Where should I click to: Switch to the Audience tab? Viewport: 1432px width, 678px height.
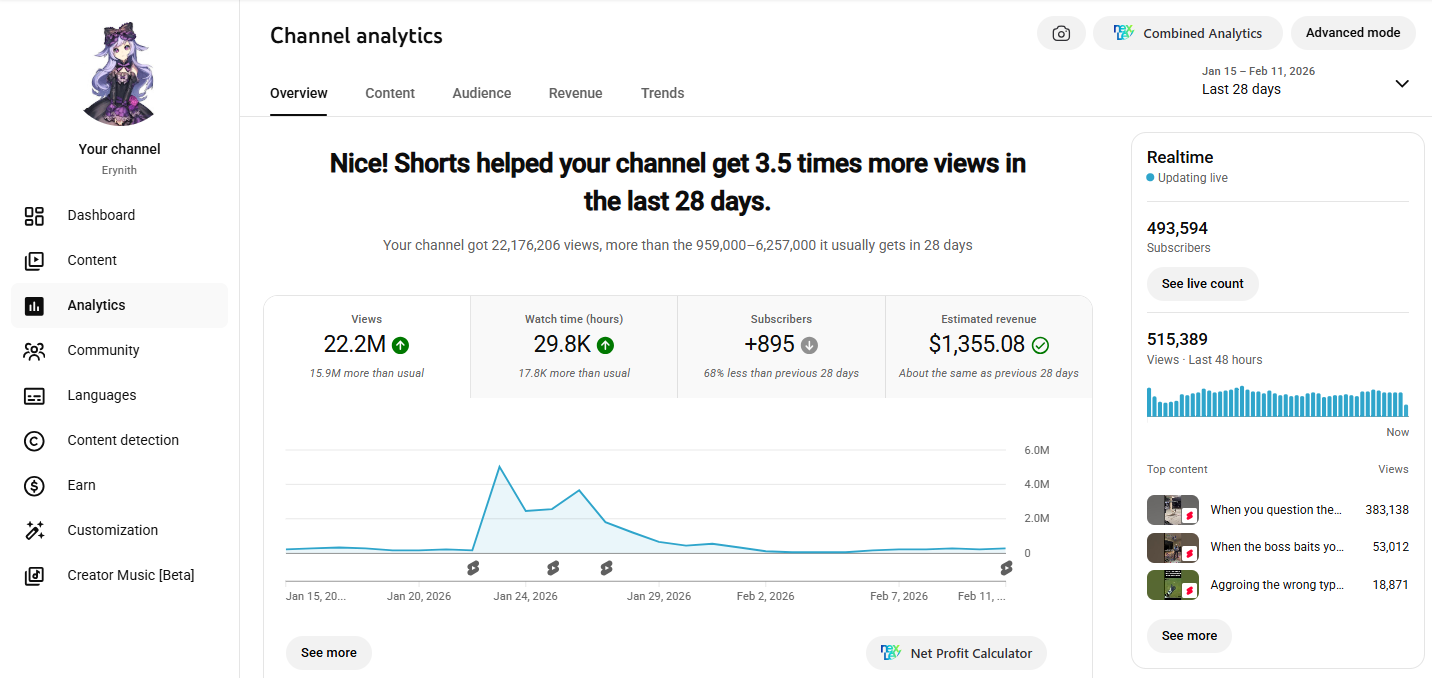click(482, 93)
